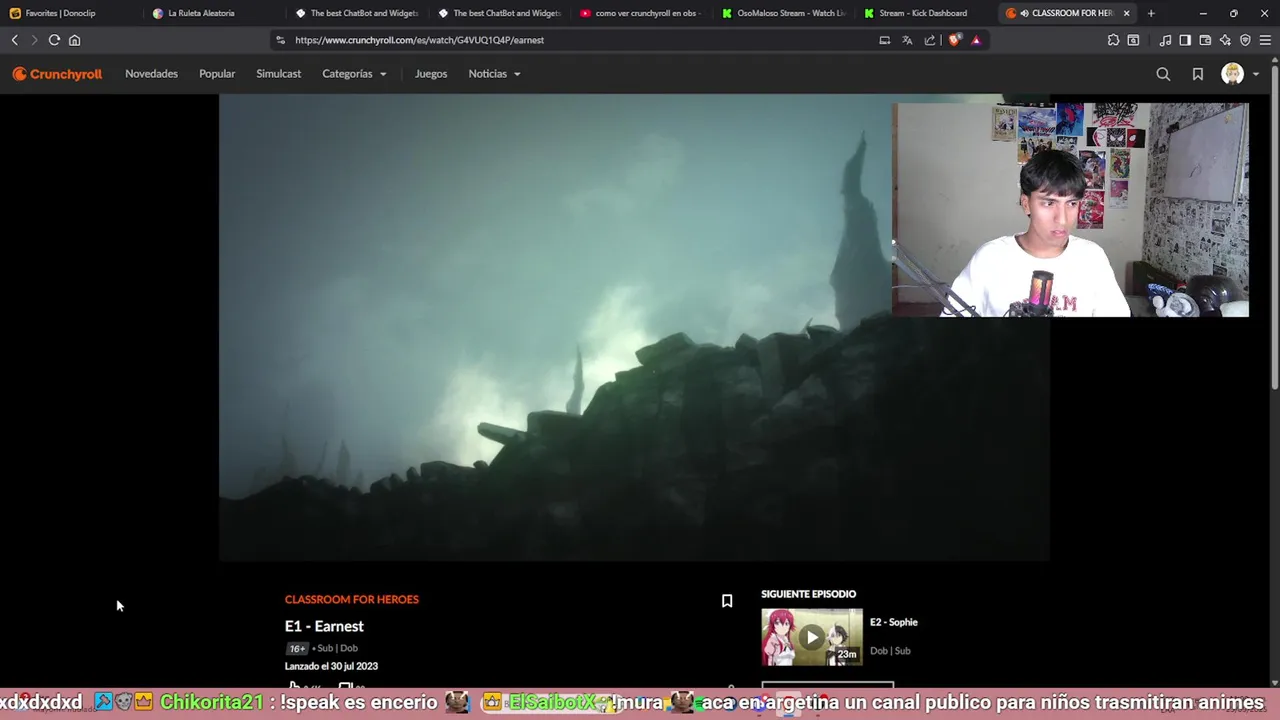
Task: Open Brave Rewards triangle icon
Action: click(x=976, y=40)
